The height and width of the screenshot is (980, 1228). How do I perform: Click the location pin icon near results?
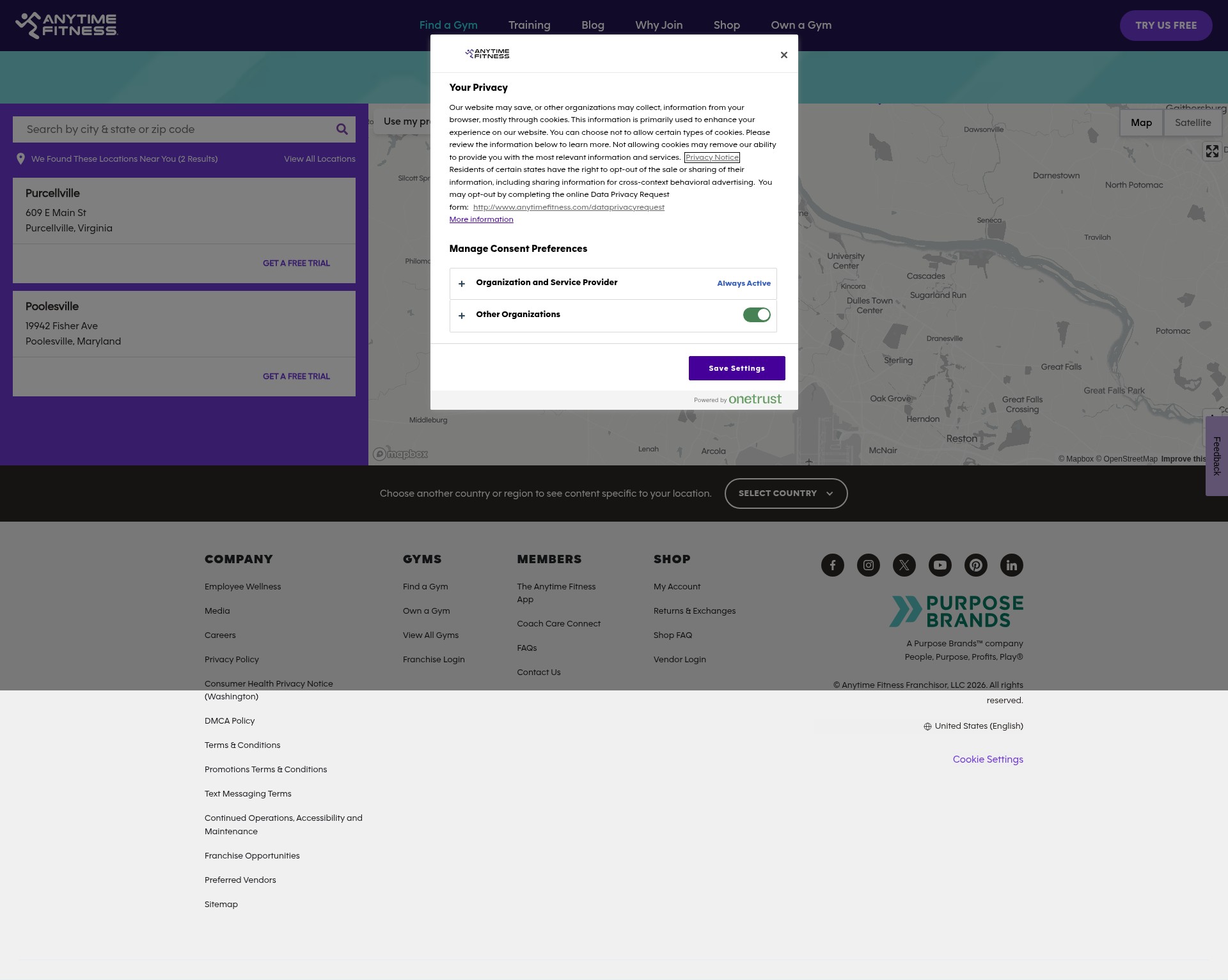coord(20,159)
